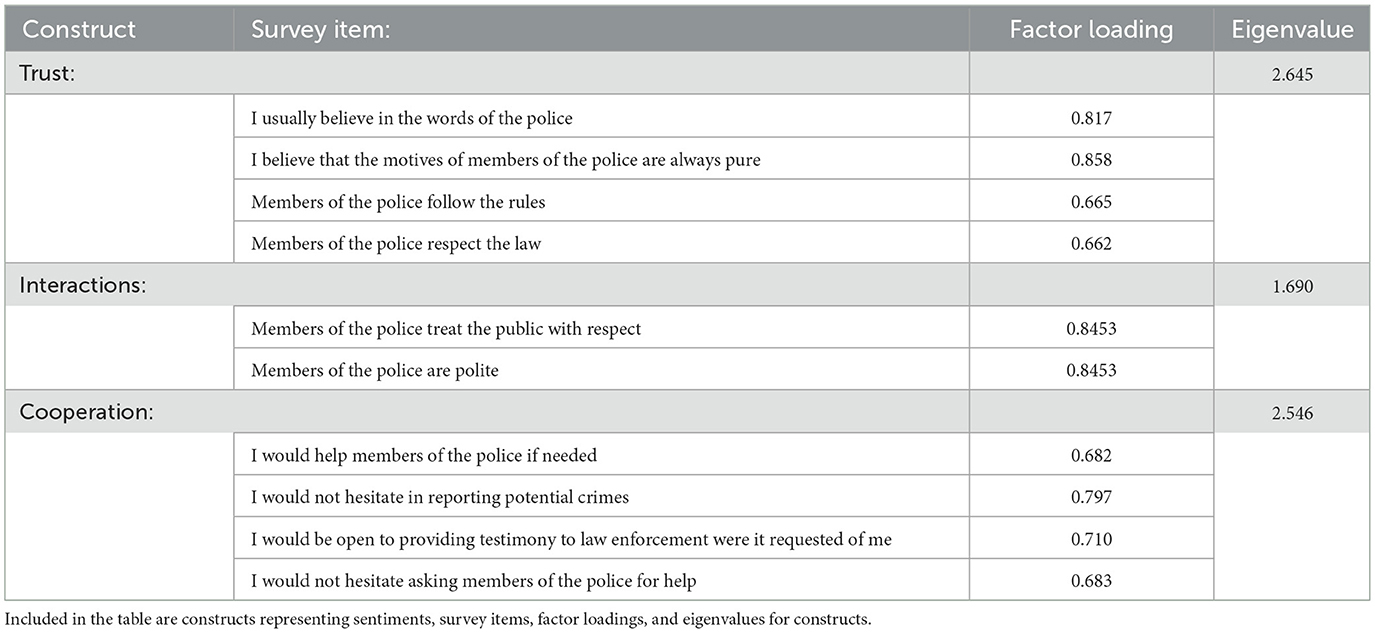Click the Cooperation construct row label

[x=87, y=412]
